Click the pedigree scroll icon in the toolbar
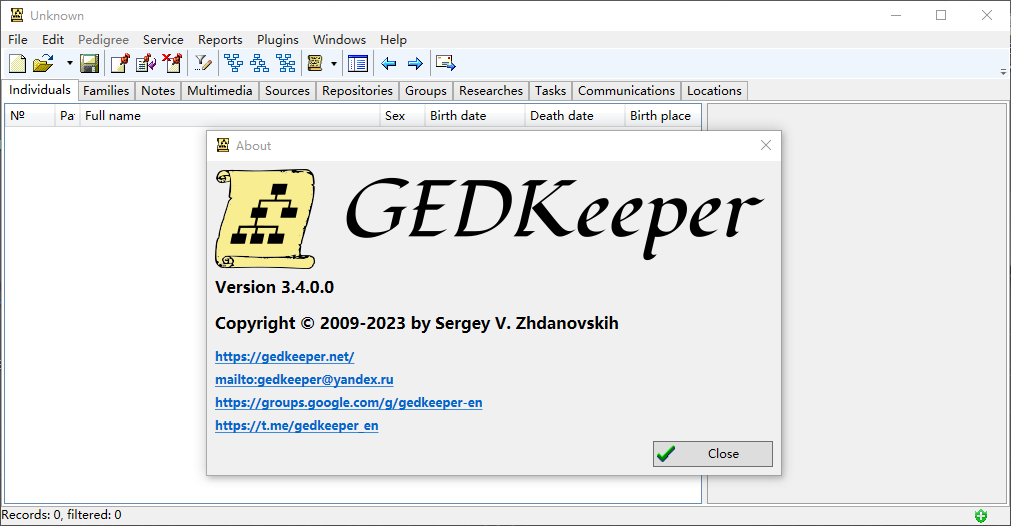Viewport: 1011px width, 526px height. click(x=315, y=63)
